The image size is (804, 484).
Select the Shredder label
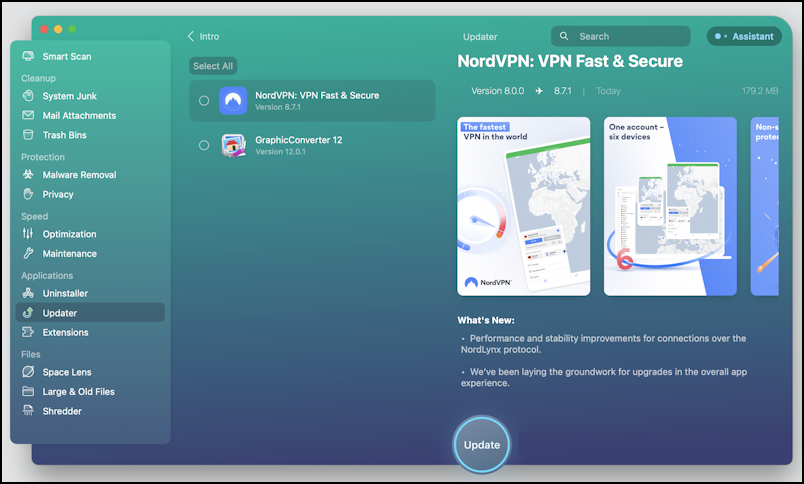62,411
